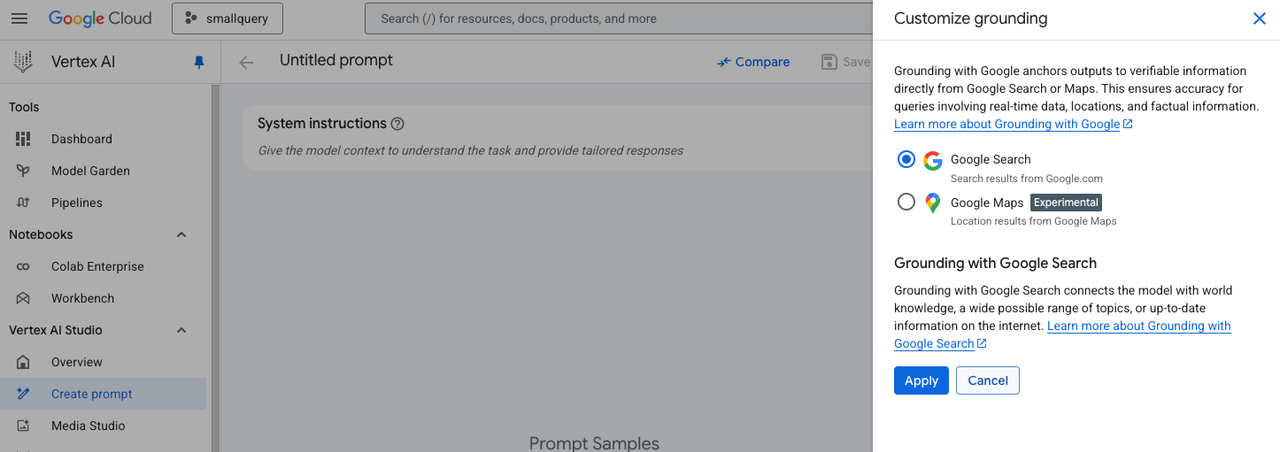The width and height of the screenshot is (1280, 452).
Task: Open the smallquery project selector
Action: [227, 18]
